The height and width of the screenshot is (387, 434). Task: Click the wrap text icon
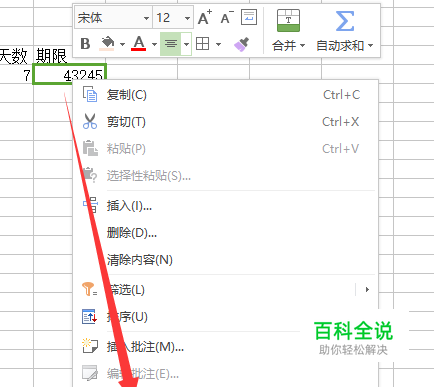click(249, 17)
